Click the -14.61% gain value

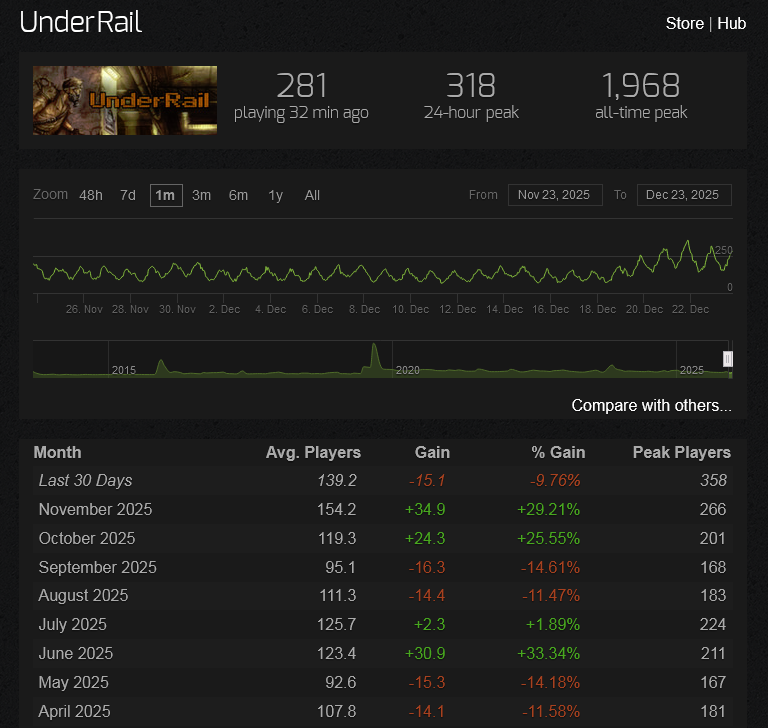pos(550,567)
